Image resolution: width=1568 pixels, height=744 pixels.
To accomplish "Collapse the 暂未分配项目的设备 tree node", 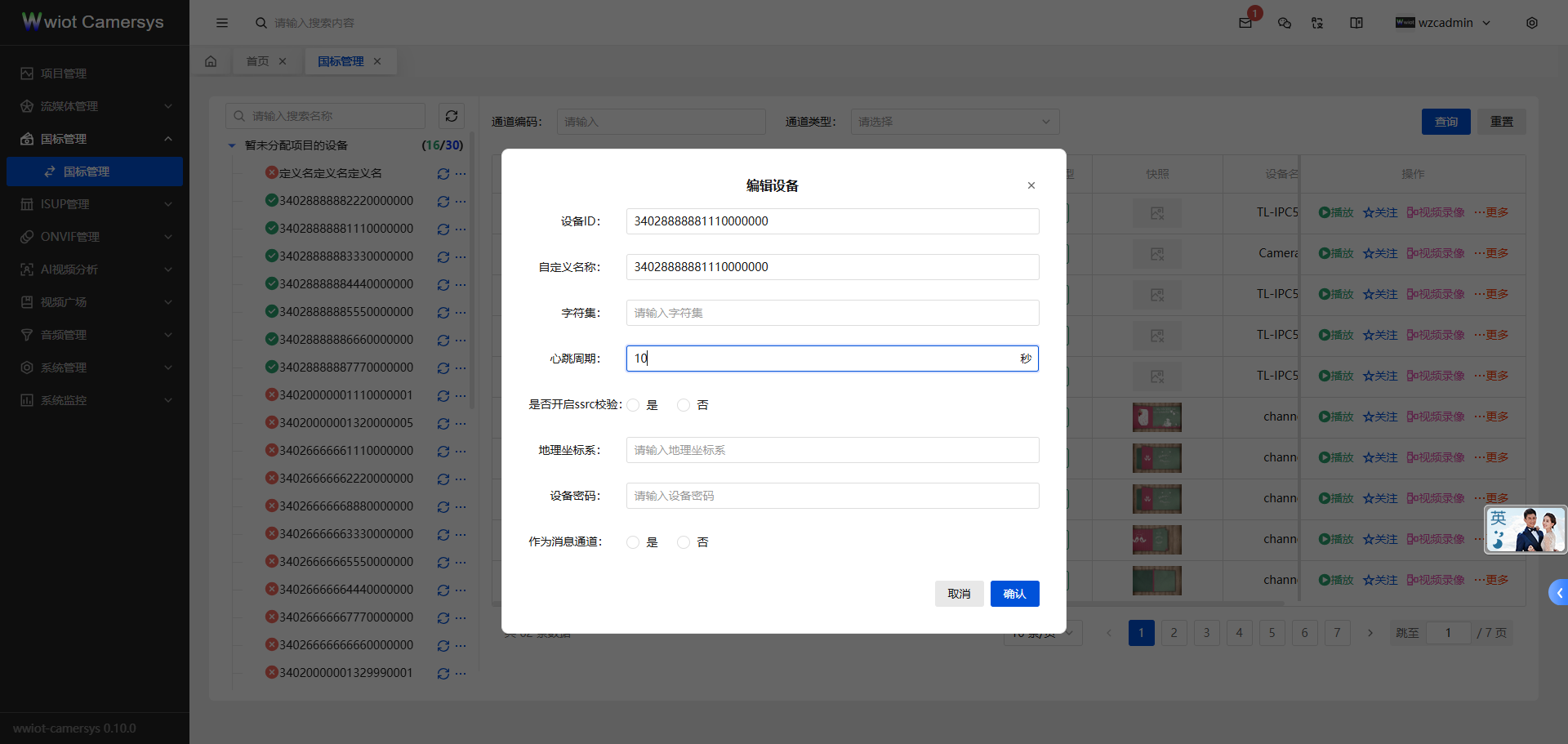I will 231,145.
